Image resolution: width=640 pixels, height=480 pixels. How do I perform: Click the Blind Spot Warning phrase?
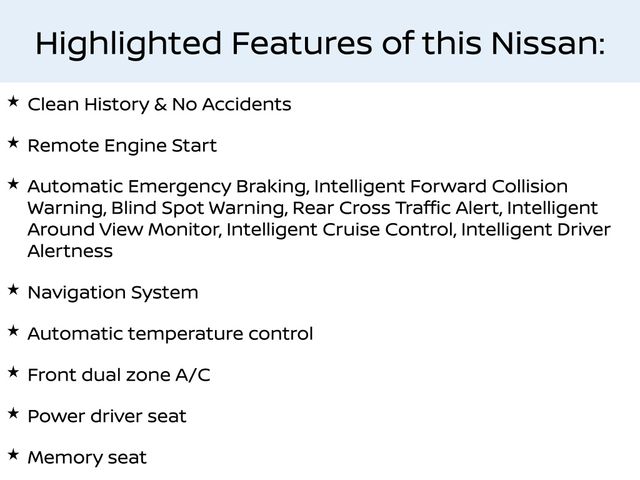[198, 208]
